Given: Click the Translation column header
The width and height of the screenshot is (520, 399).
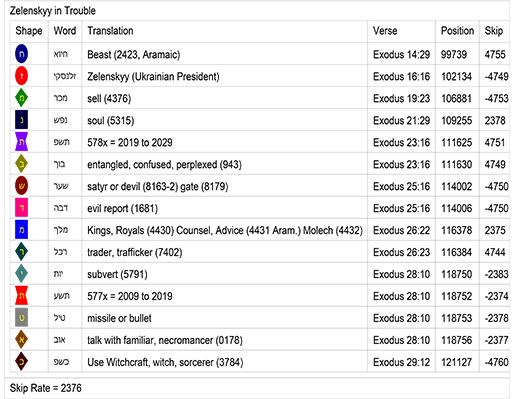Looking at the screenshot, I should tap(110, 31).
